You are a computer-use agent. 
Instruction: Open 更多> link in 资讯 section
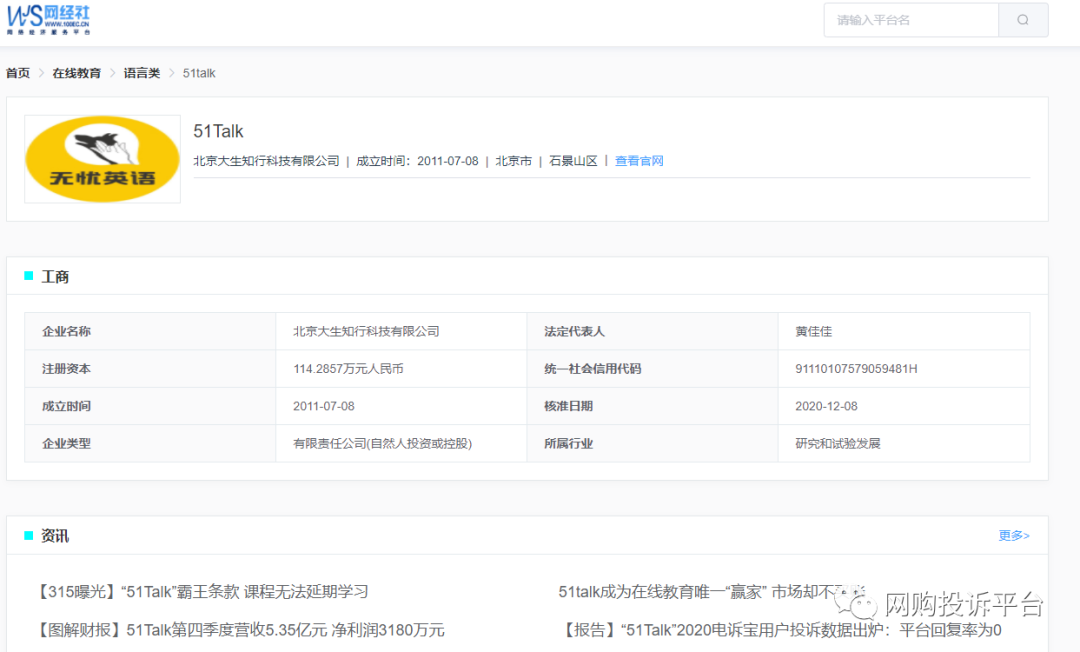[1014, 536]
